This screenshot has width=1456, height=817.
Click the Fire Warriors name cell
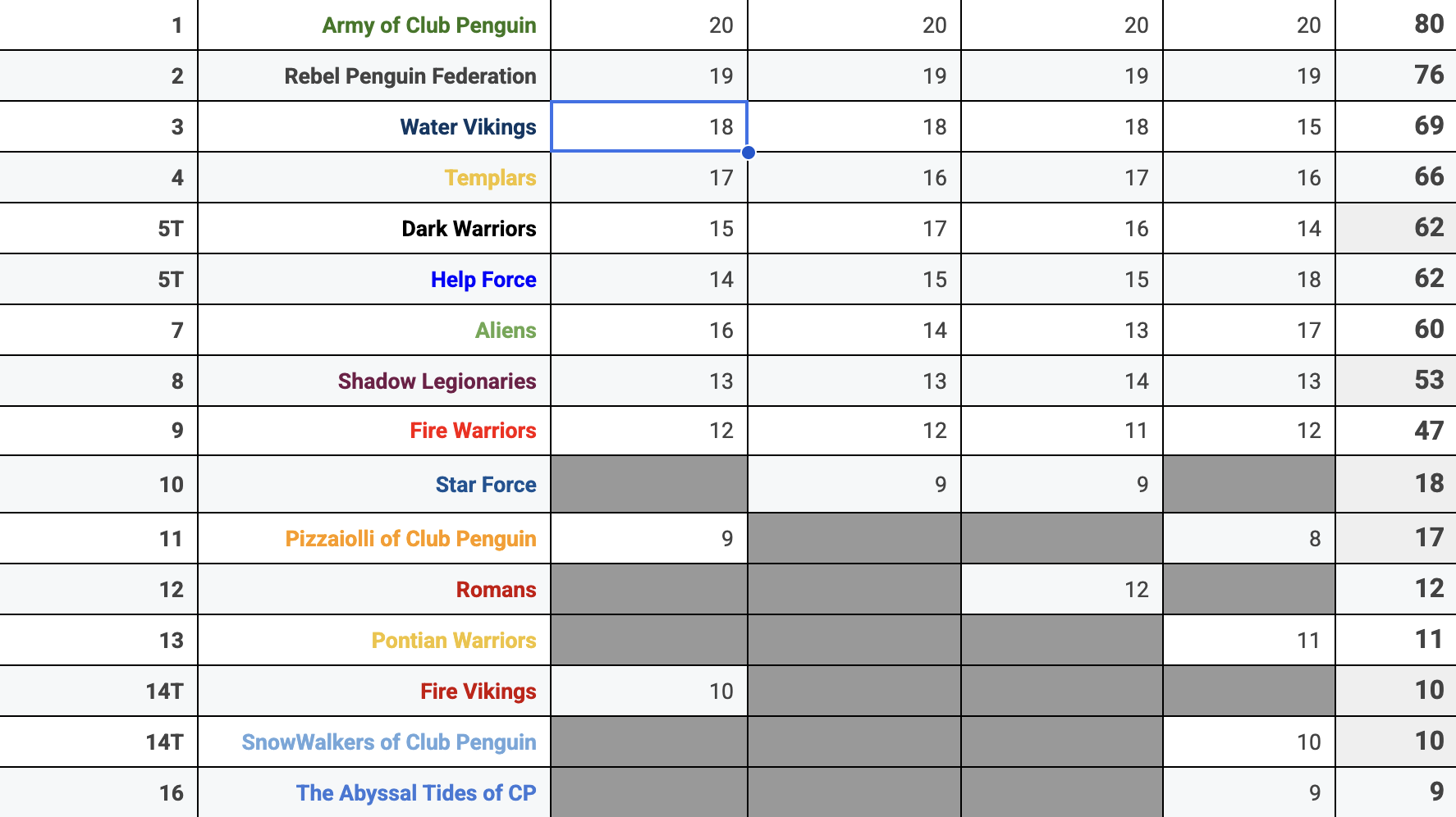[x=374, y=431]
